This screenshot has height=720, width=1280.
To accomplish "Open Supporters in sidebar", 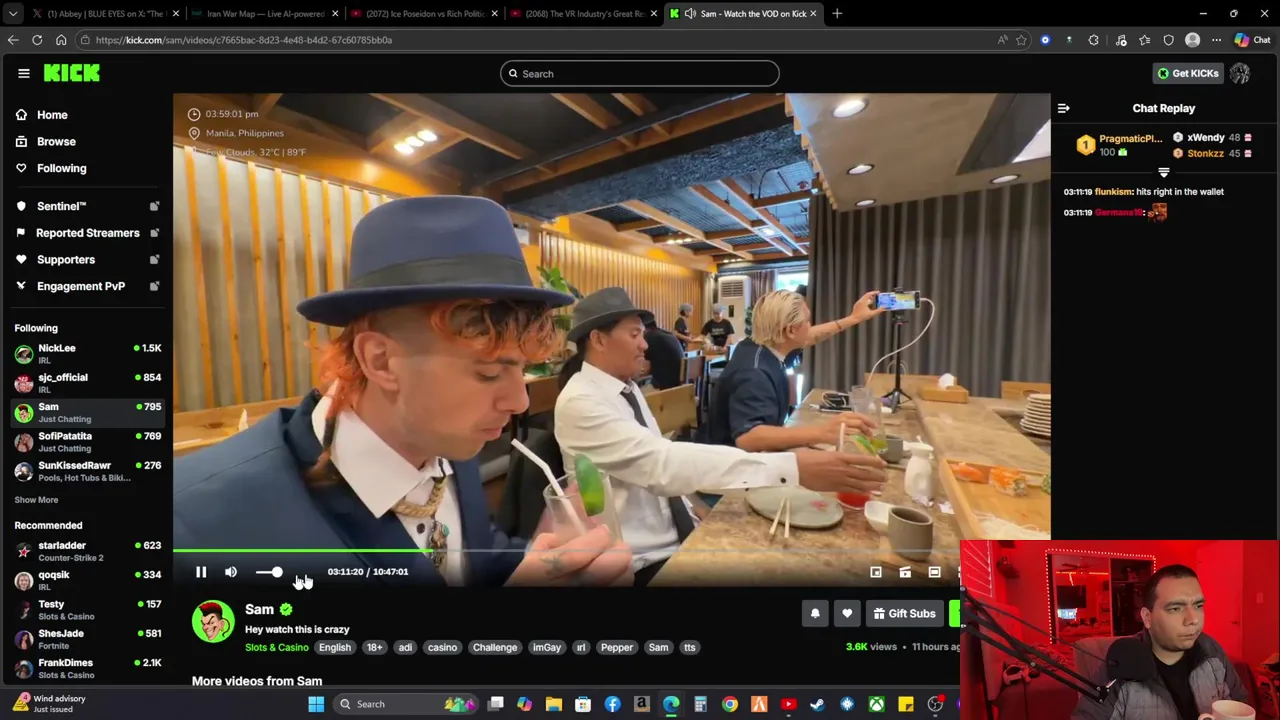I will [x=65, y=259].
